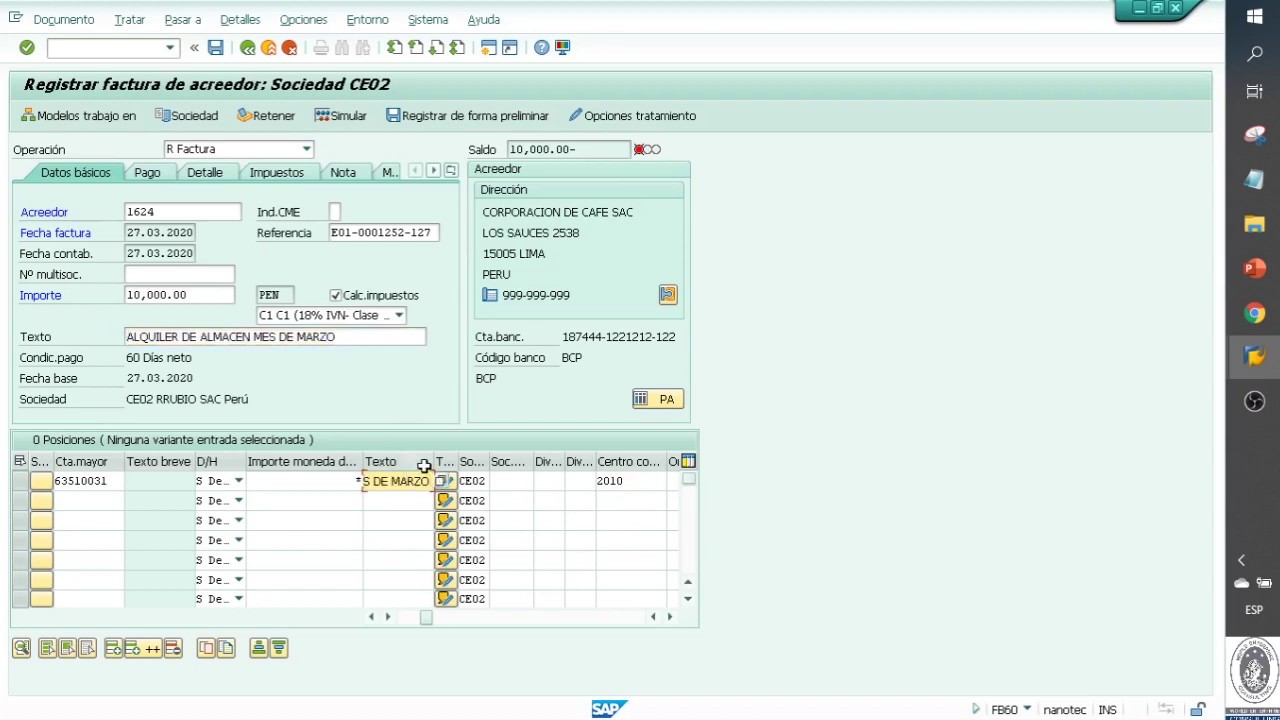This screenshot has width=1280, height=720.
Task: Click the delete line icon below table
Action: click(x=173, y=648)
